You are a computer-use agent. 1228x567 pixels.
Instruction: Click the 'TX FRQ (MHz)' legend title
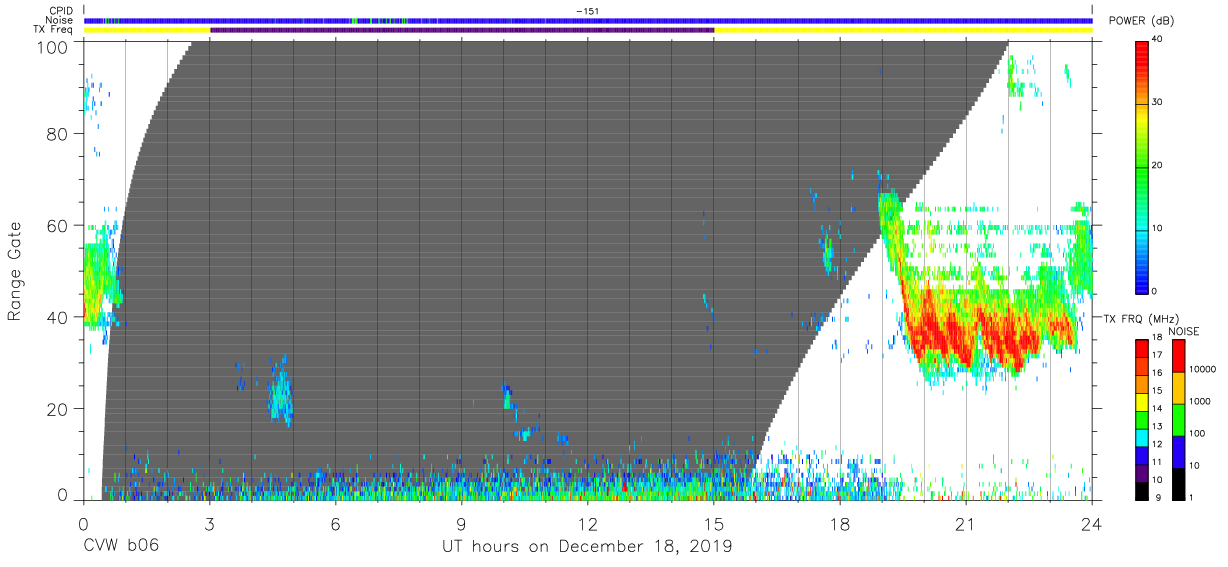click(x=1143, y=318)
